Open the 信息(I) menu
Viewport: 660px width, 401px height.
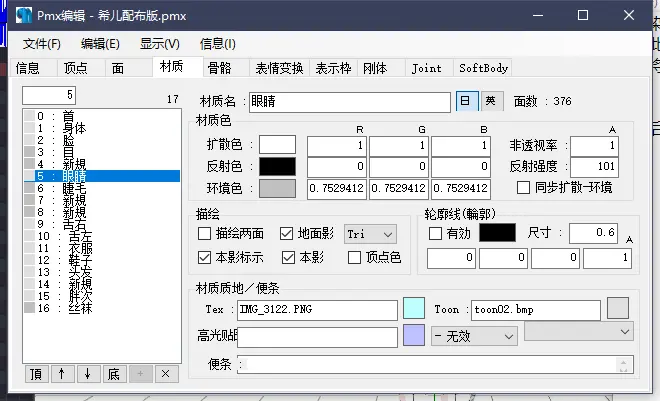coord(218,44)
